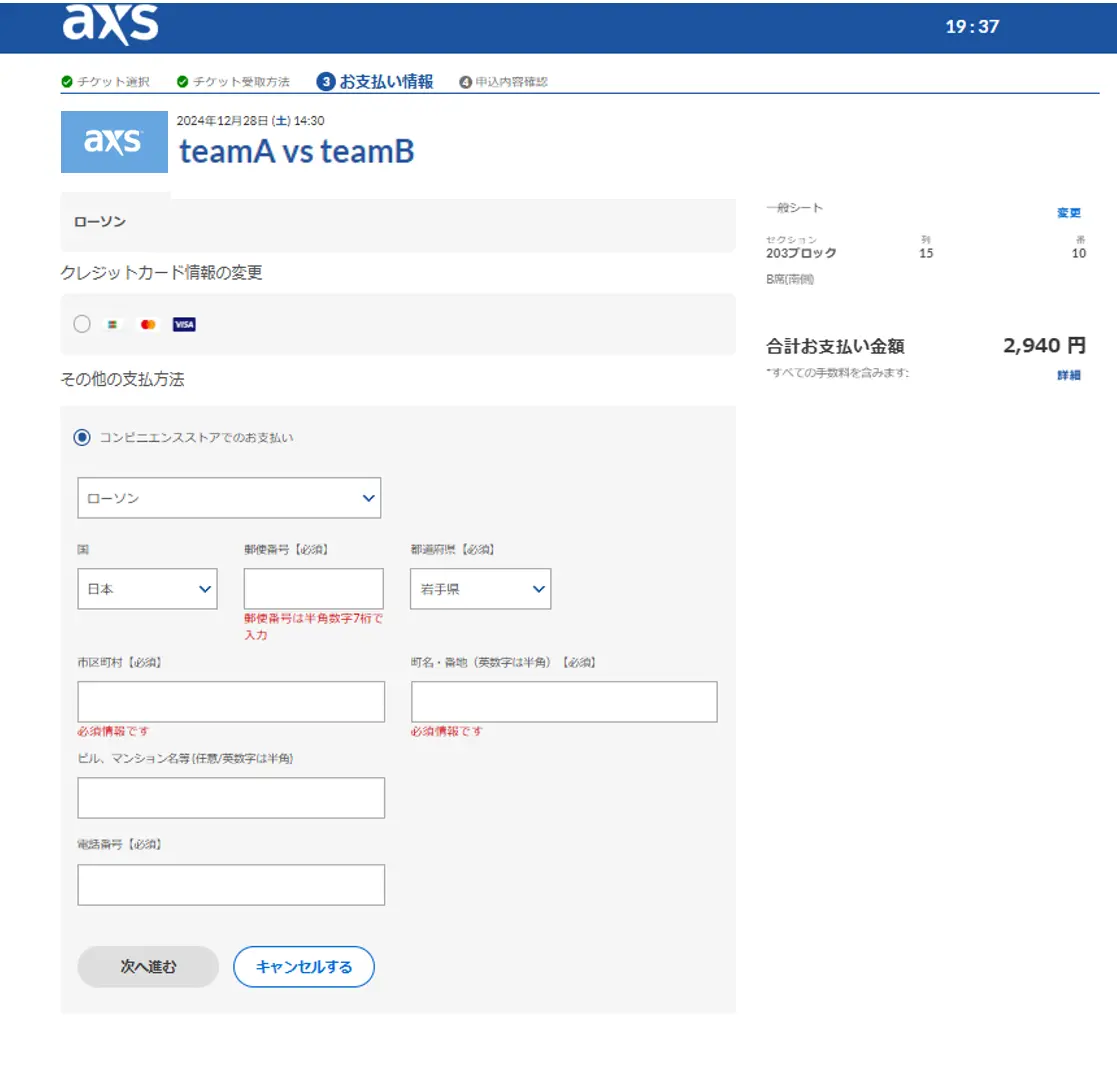Click the キャンセルする button
Screen dimensions: 1117x1070
point(304,967)
